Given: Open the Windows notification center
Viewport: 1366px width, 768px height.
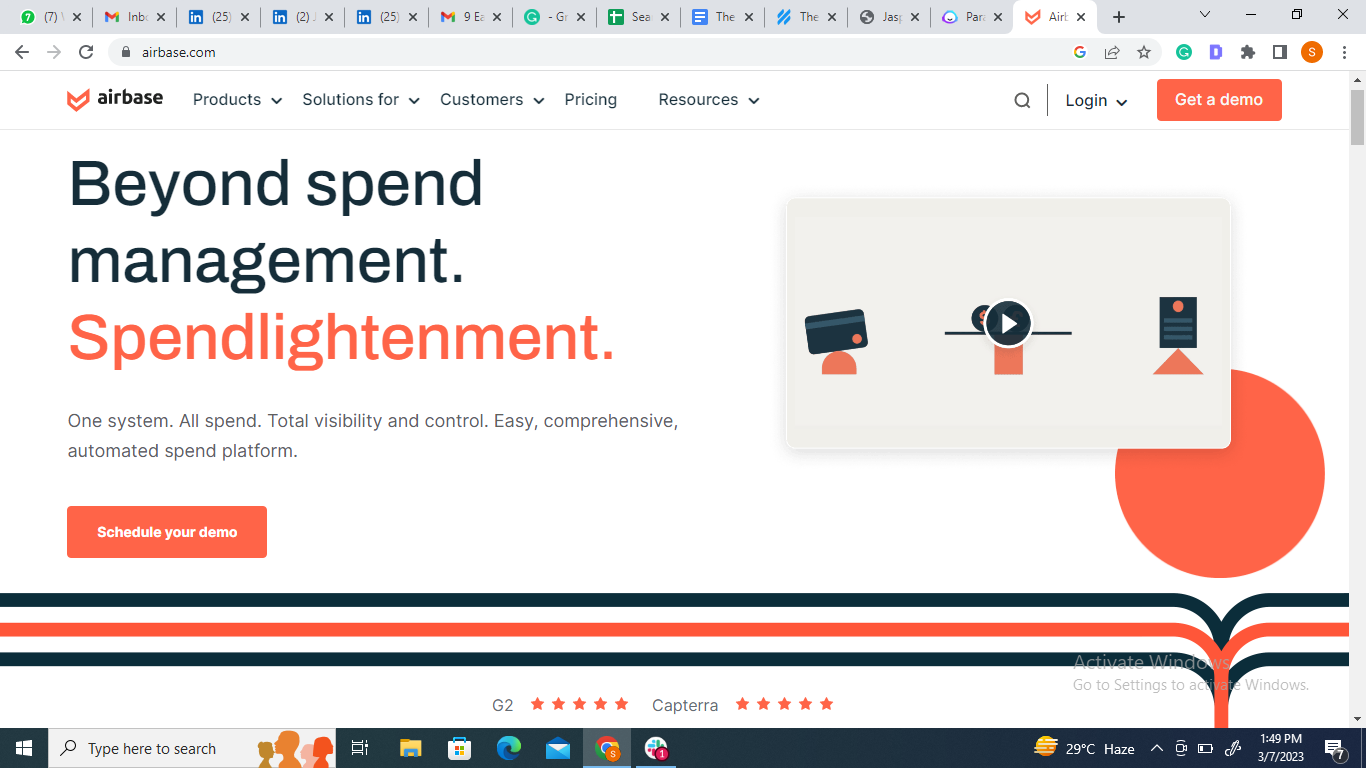Looking at the screenshot, I should pyautogui.click(x=1334, y=748).
